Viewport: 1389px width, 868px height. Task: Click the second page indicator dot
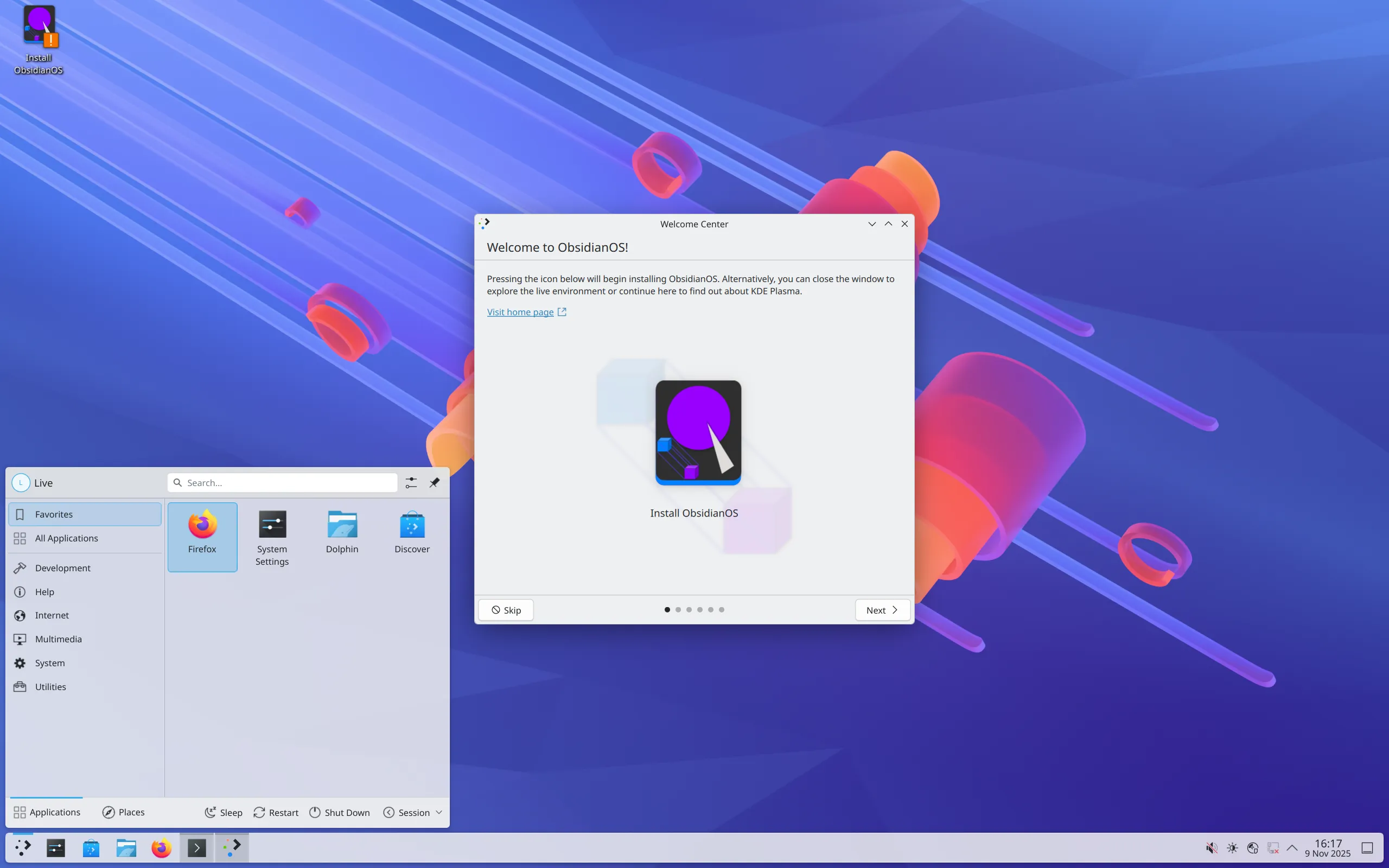coord(678,609)
